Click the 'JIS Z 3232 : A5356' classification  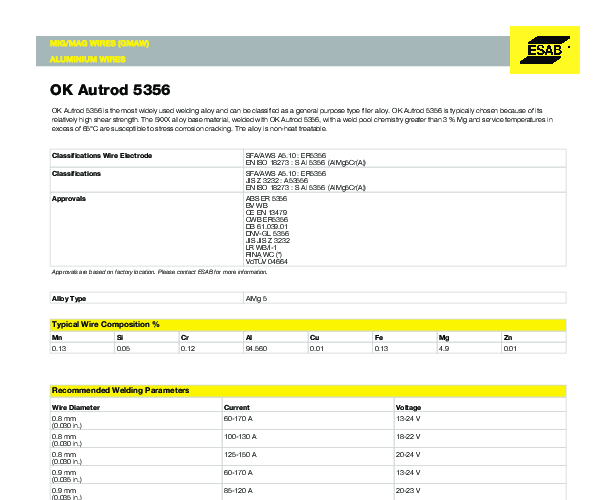tap(277, 181)
